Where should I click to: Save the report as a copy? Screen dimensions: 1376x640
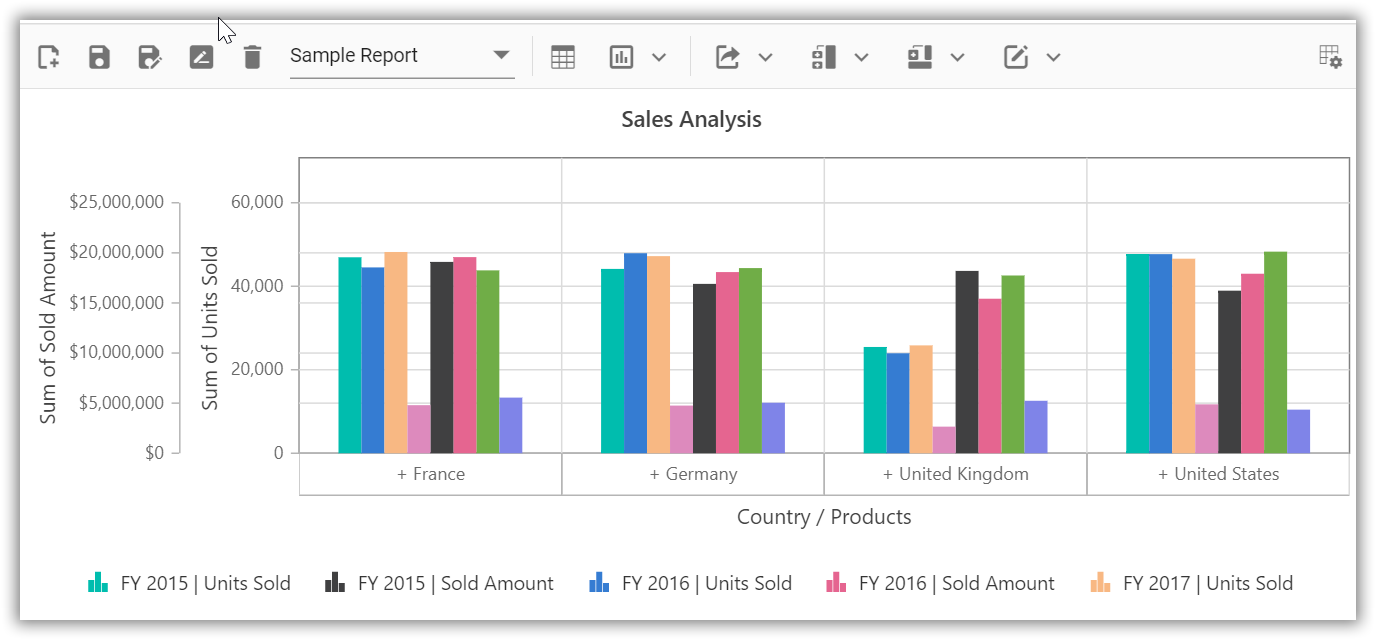coord(150,56)
